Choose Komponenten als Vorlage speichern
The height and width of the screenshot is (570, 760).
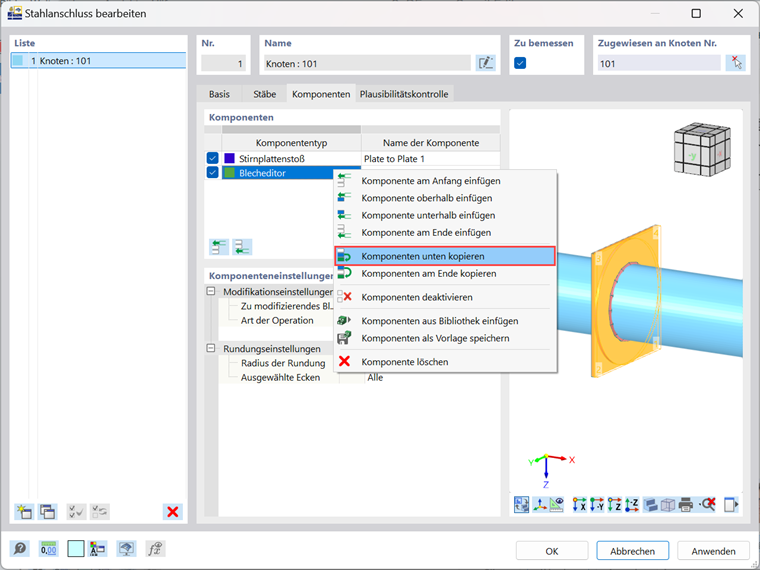point(445,338)
